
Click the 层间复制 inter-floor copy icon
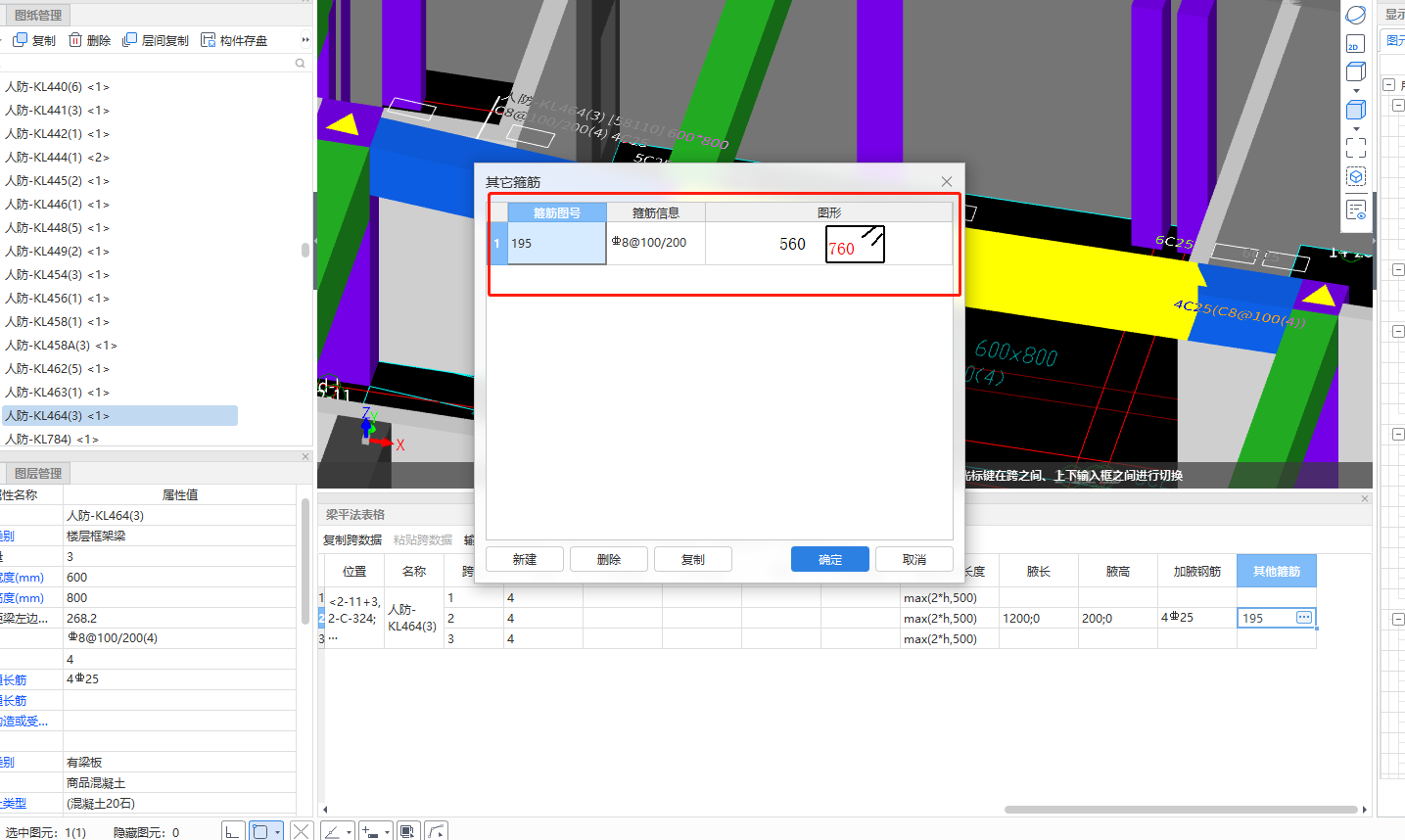click(129, 40)
